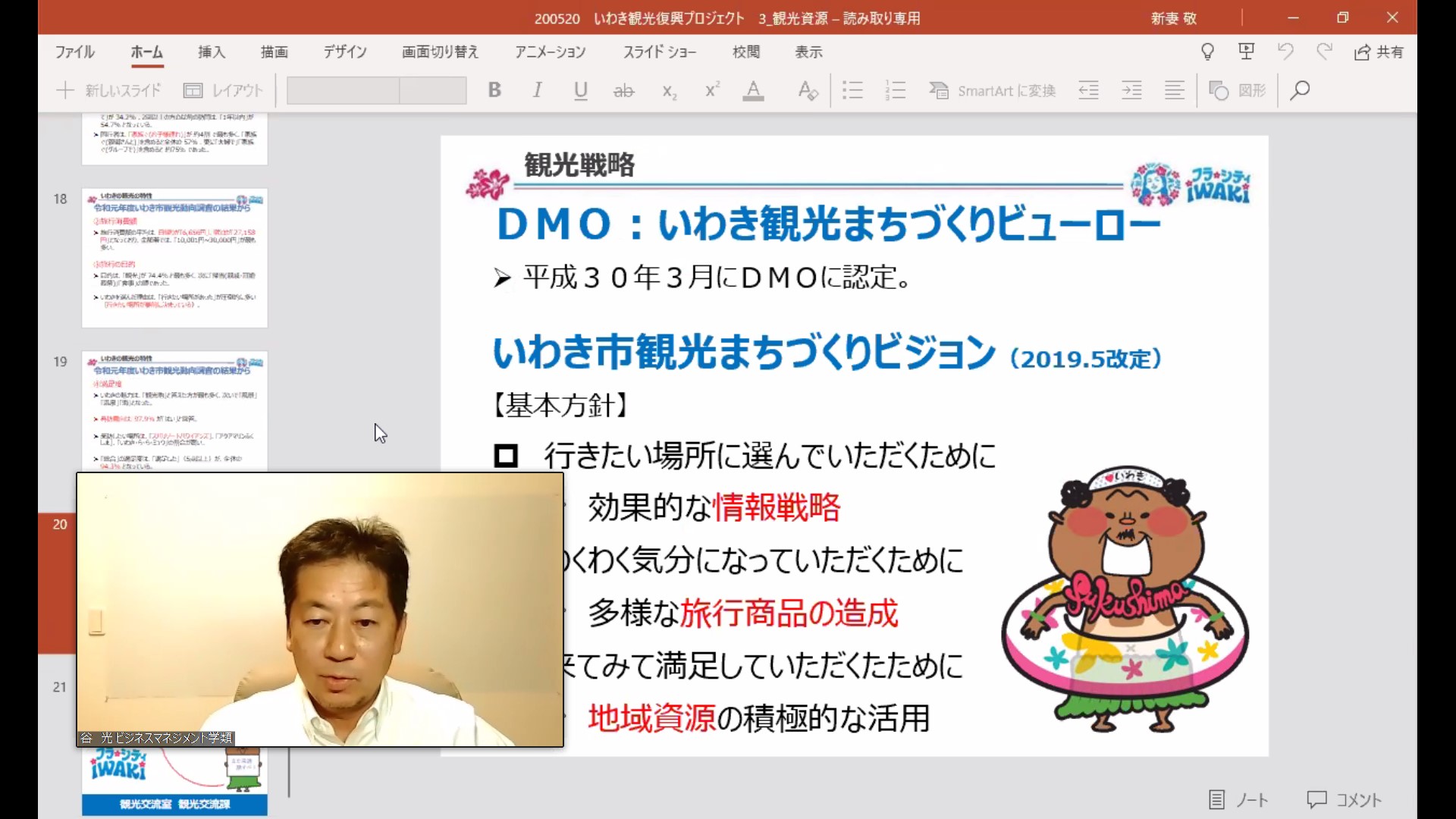Toggle Italic formatting

tap(537, 90)
